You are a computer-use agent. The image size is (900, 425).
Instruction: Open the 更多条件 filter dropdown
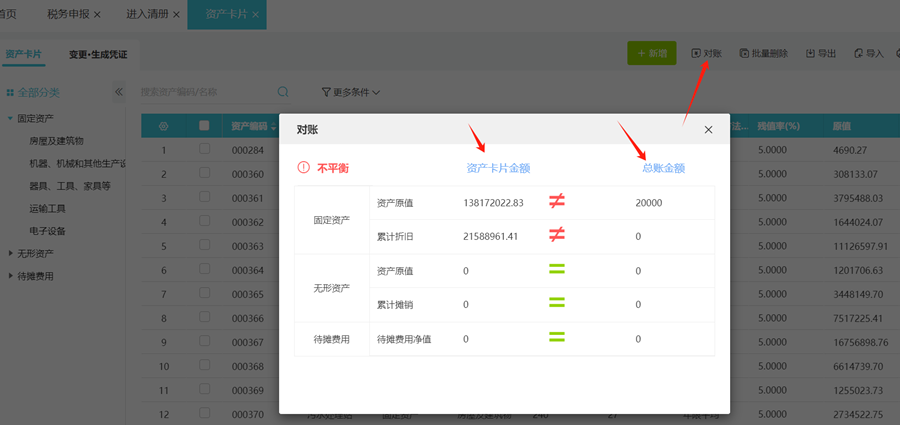click(351, 92)
